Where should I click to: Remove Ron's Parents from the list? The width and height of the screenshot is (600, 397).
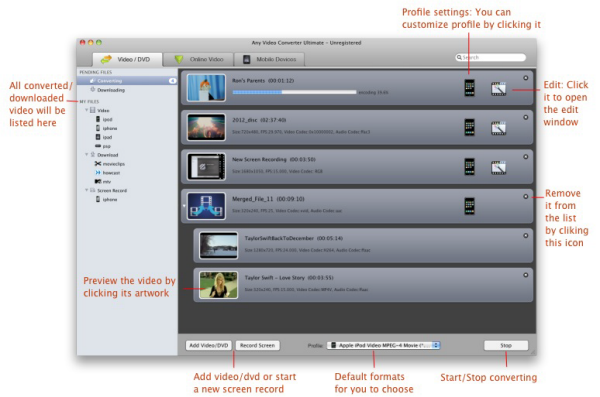[x=525, y=78]
